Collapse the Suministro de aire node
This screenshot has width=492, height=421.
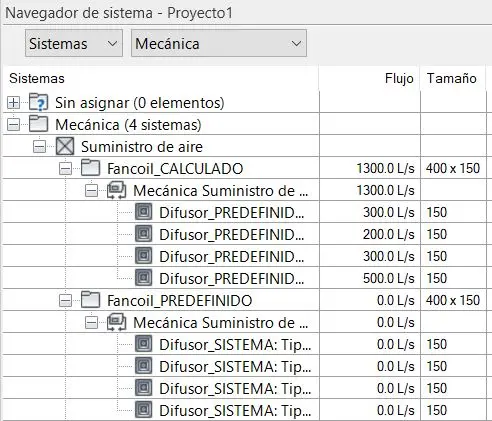(x=39, y=147)
